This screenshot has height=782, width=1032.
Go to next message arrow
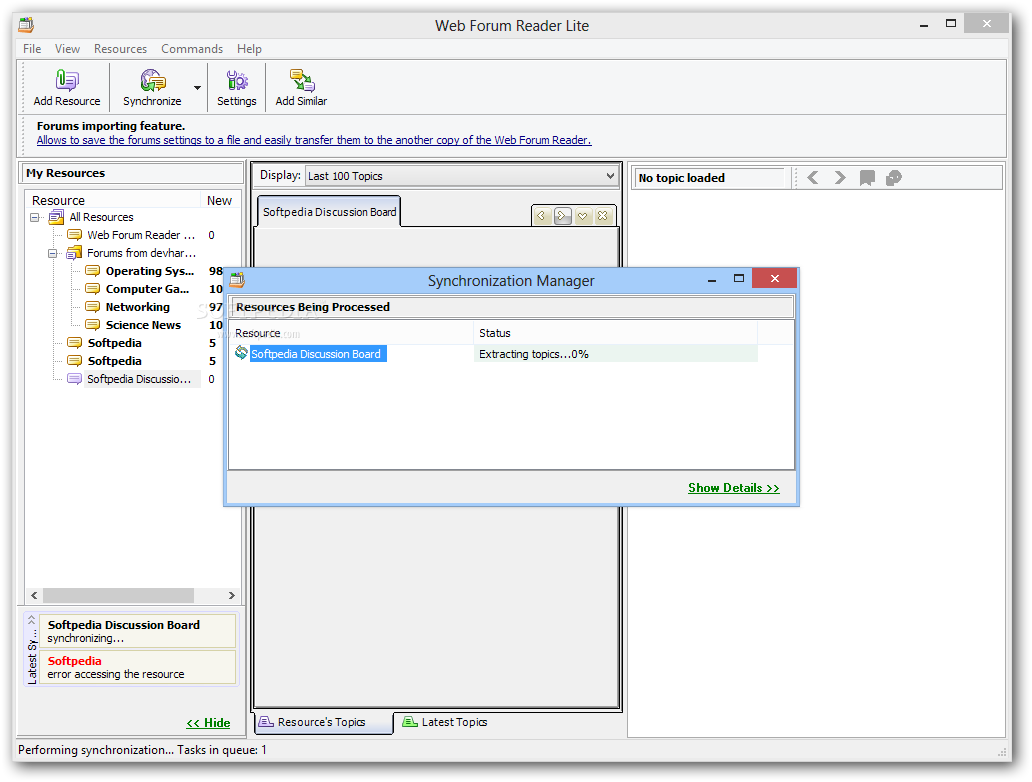840,178
